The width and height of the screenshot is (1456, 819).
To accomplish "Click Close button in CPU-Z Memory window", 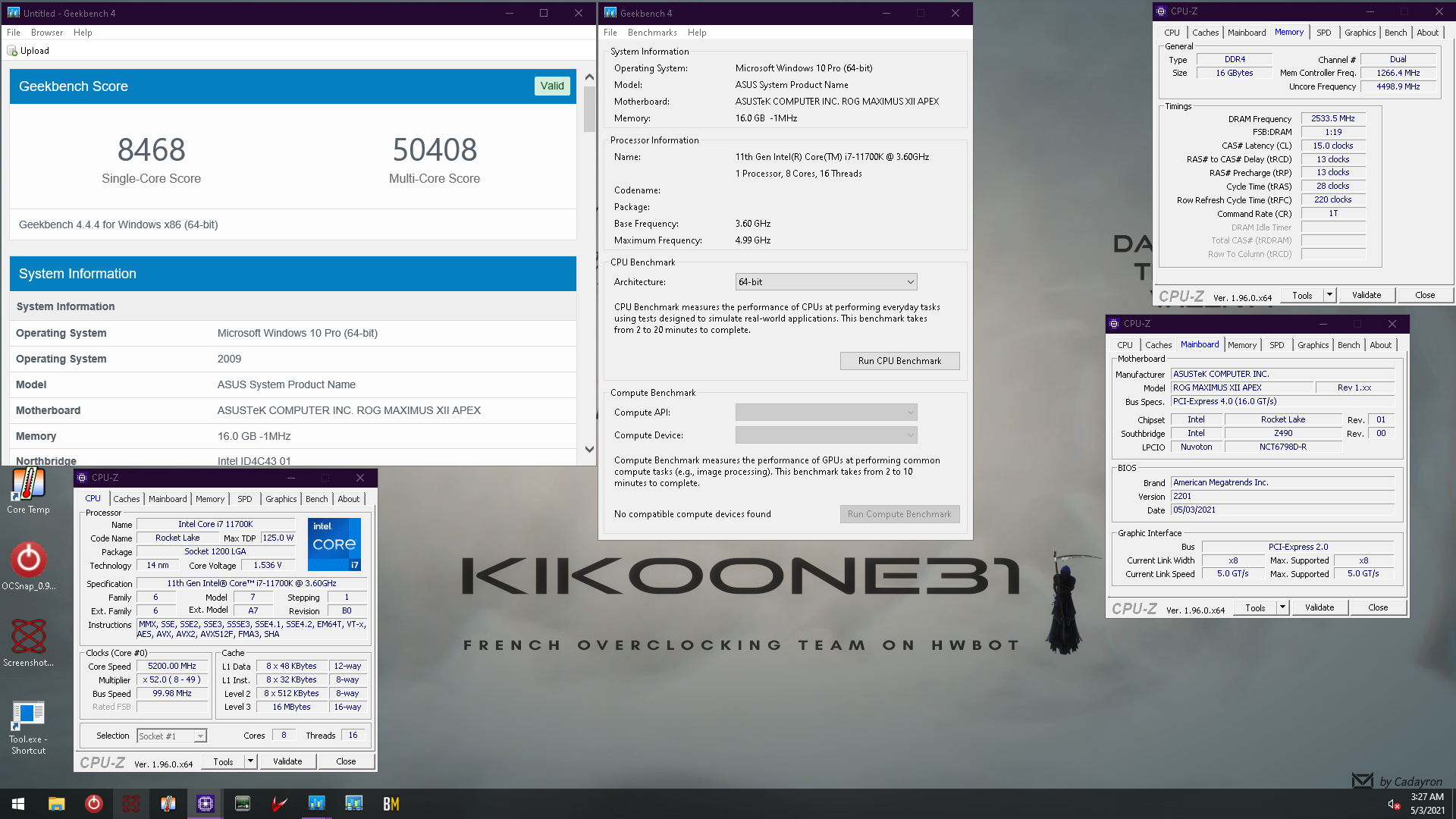I will pos(1425,295).
